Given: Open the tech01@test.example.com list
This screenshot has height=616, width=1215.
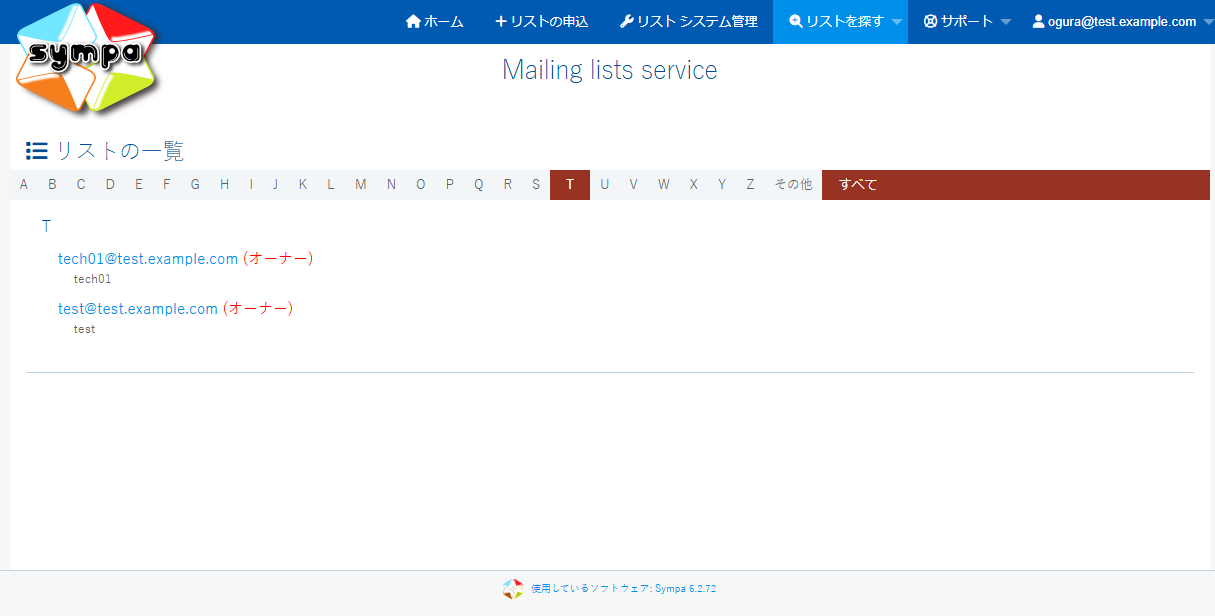Looking at the screenshot, I should coord(148,258).
